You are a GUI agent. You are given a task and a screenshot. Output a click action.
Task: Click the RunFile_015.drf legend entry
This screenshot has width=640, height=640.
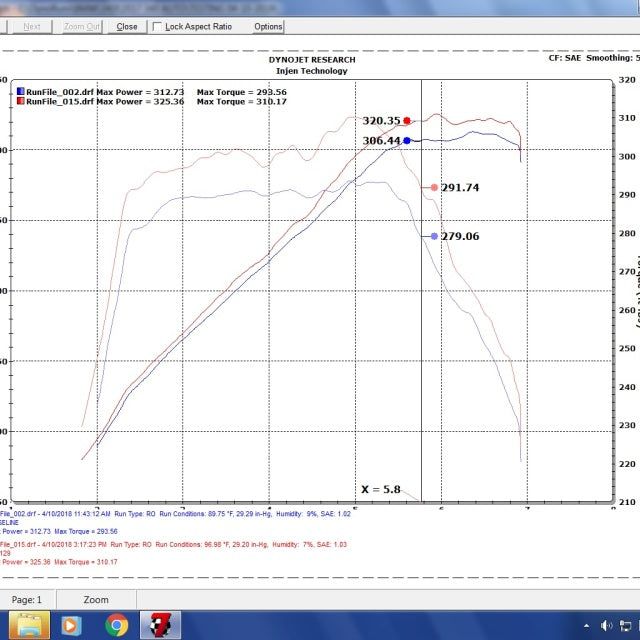[60, 102]
